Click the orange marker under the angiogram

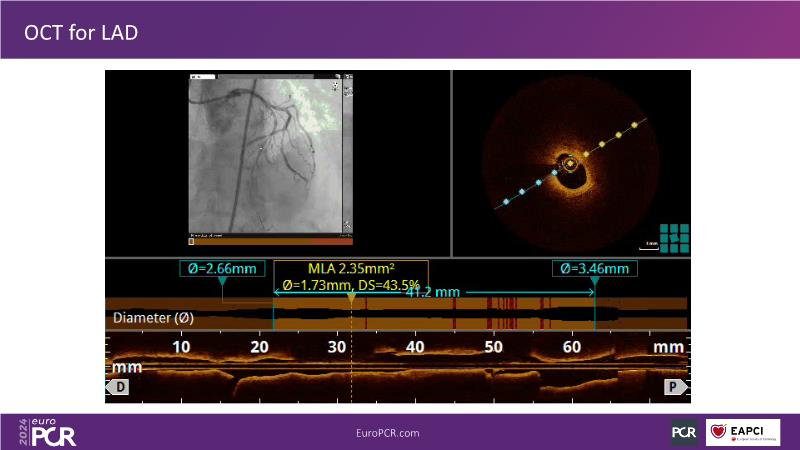point(192,240)
